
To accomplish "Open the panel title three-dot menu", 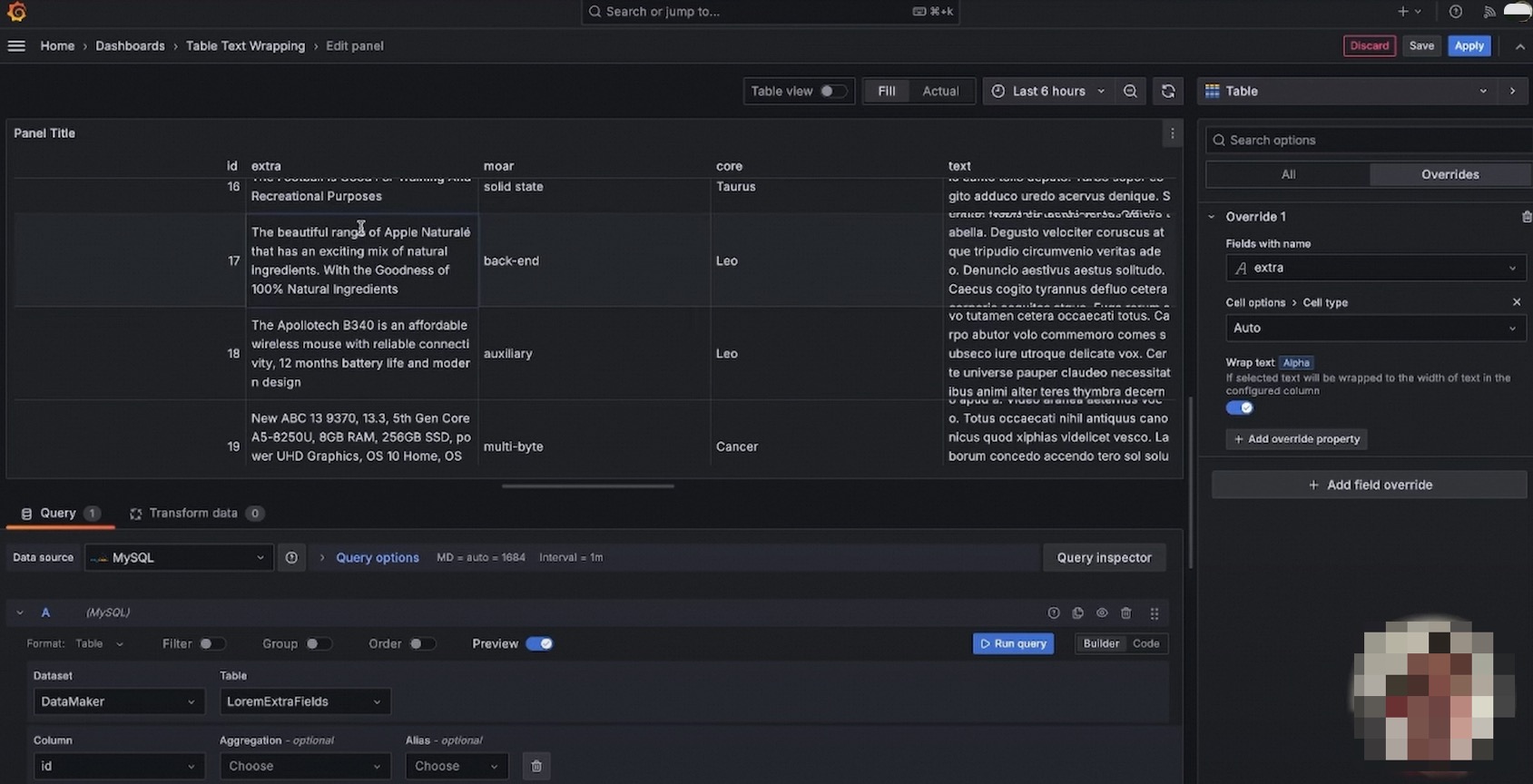I will click(x=1172, y=133).
